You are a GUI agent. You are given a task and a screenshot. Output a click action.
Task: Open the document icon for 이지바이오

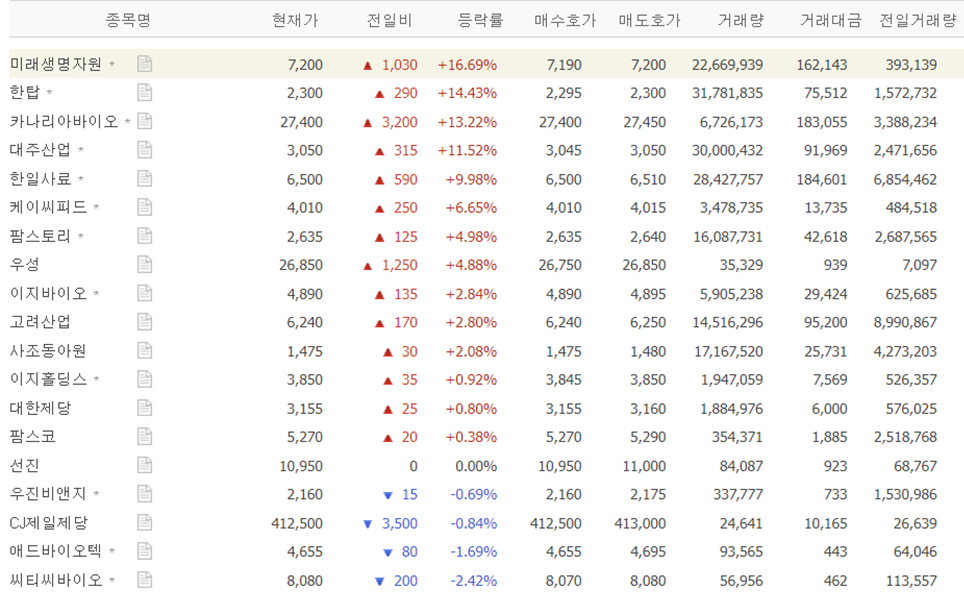[144, 293]
